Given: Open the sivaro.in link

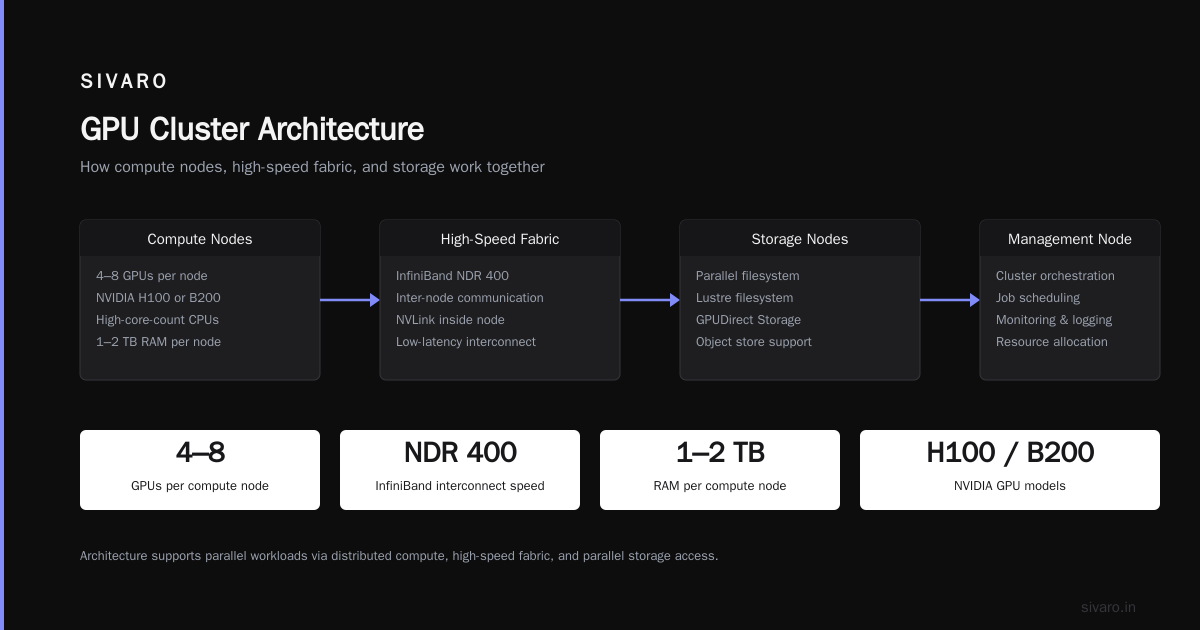Looking at the screenshot, I should click(x=1108, y=607).
